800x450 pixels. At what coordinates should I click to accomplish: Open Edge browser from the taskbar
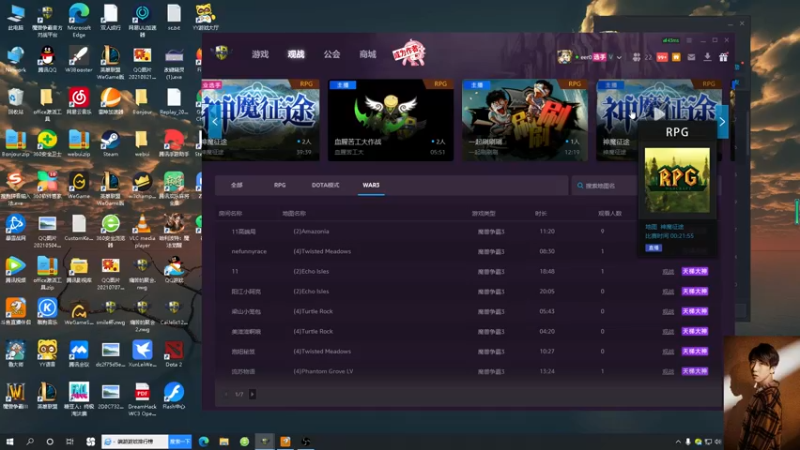204,442
